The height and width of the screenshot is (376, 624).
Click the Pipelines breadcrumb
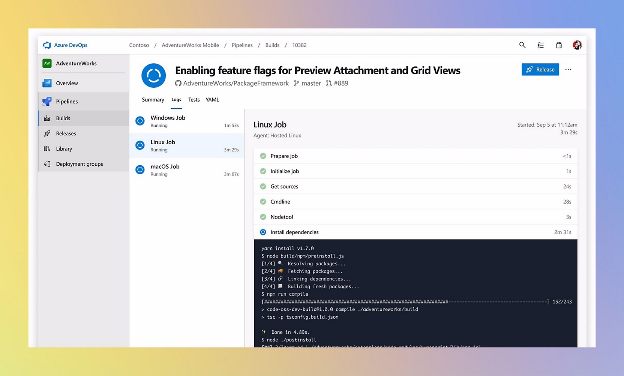(x=242, y=45)
